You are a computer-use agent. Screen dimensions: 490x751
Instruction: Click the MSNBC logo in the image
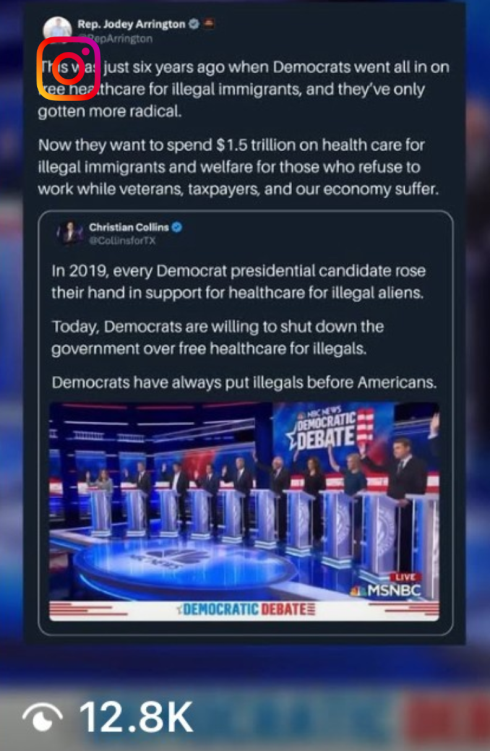pyautogui.click(x=385, y=591)
